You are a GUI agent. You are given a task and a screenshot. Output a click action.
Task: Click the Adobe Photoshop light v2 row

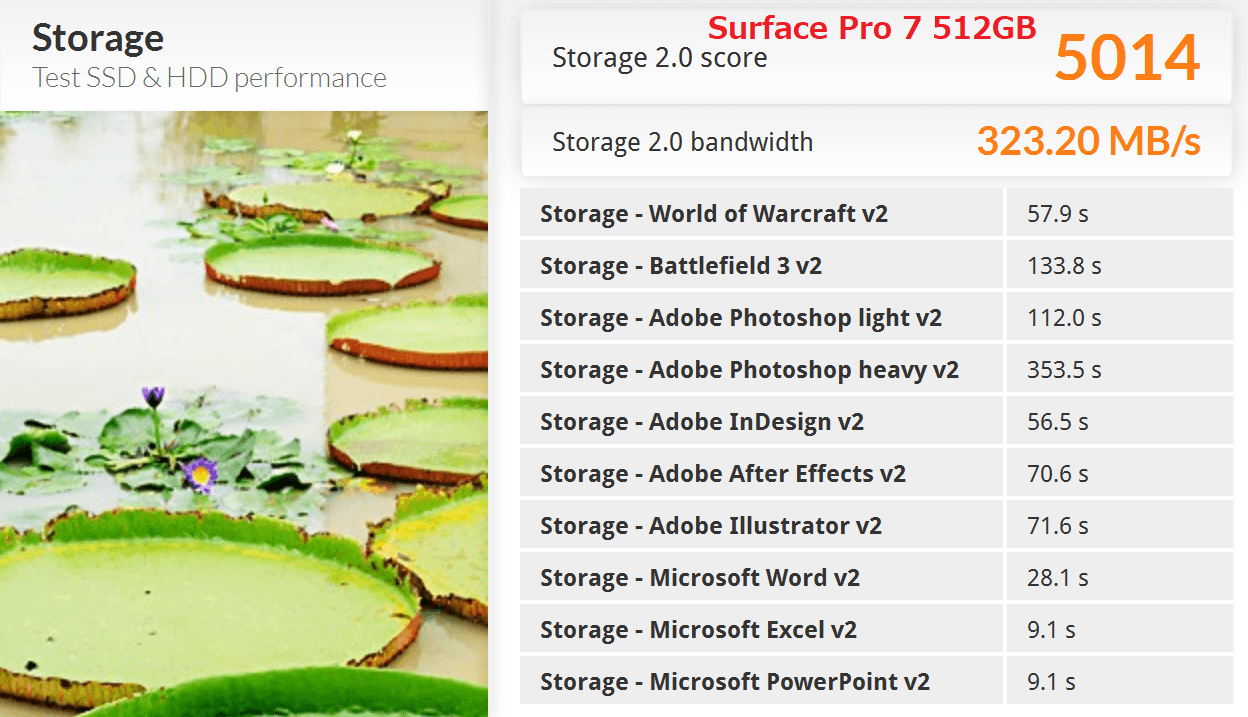point(875,318)
